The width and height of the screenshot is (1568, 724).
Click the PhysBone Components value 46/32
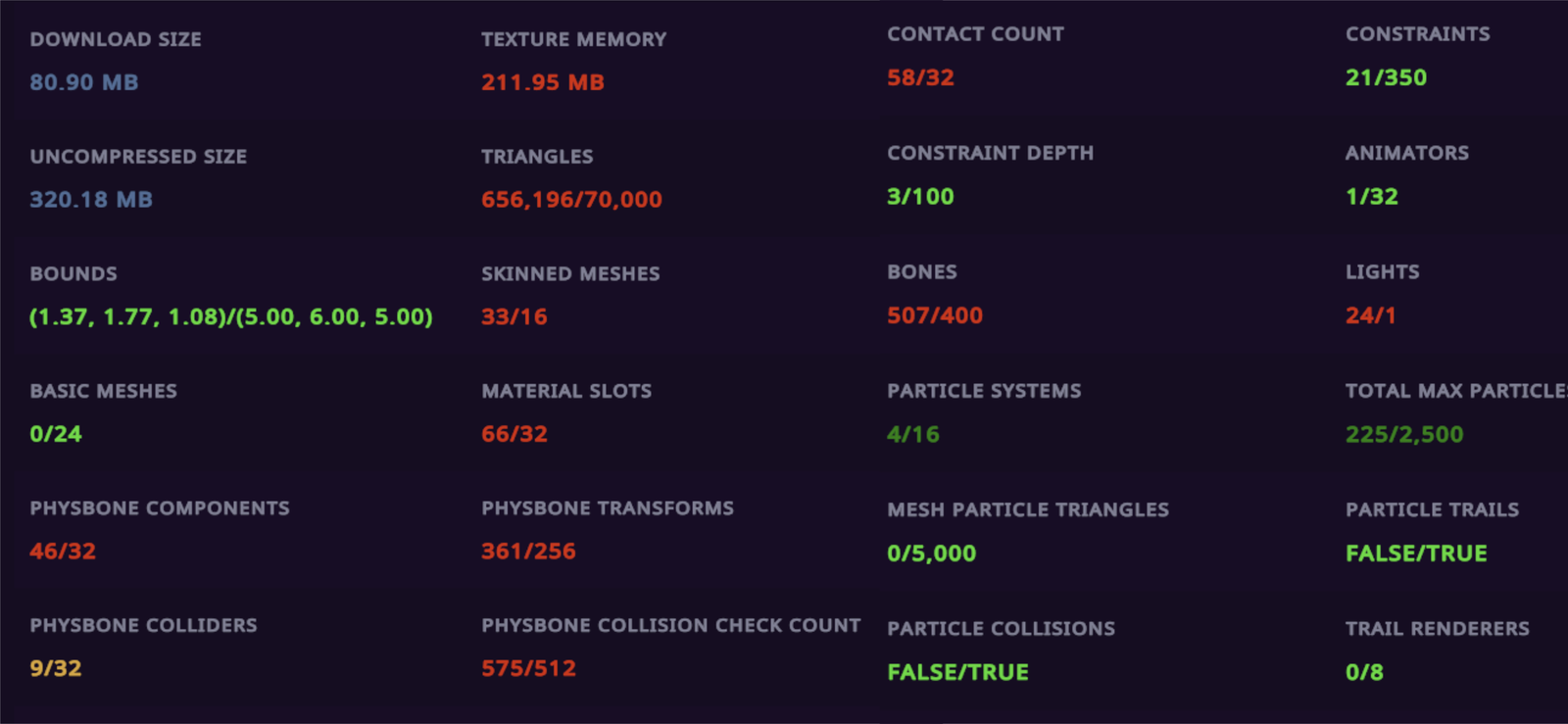pos(63,552)
